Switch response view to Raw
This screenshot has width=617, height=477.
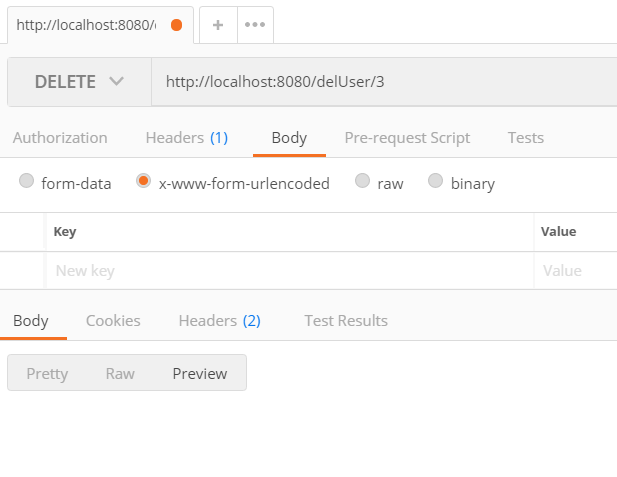120,373
